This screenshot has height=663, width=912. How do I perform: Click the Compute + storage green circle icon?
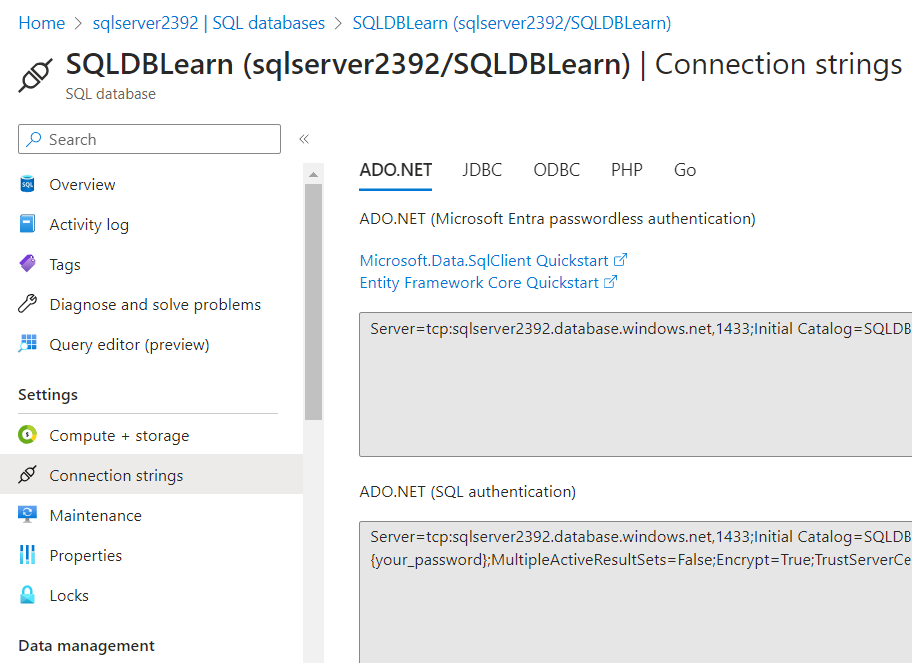pyautogui.click(x=27, y=434)
